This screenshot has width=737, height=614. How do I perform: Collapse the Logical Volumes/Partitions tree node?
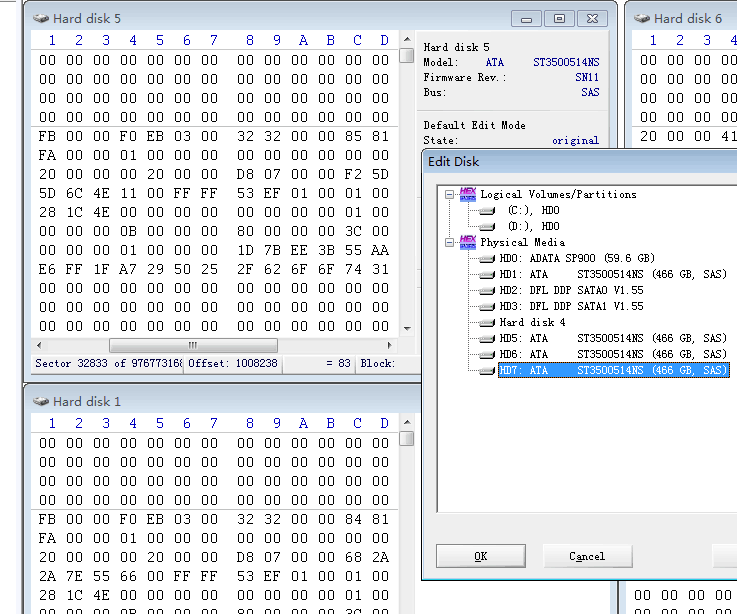tap(450, 194)
